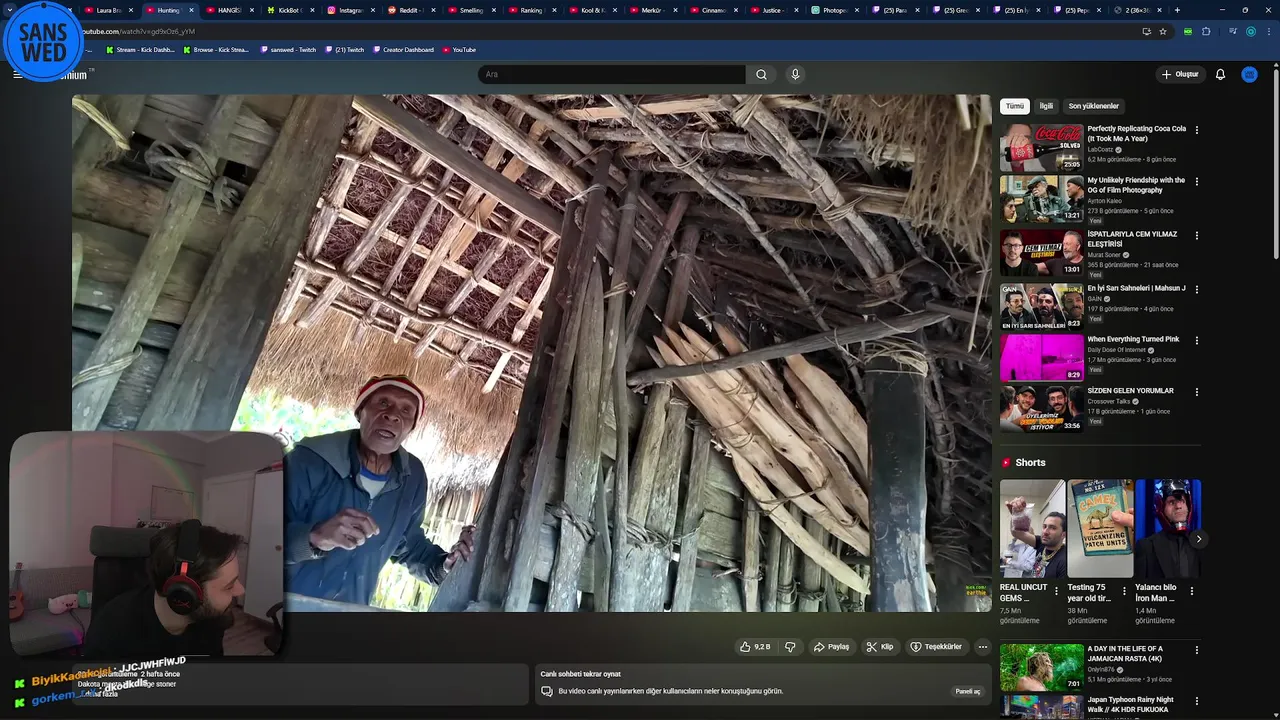Open options for Jamaican Rasta video
The image size is (1280, 720).
(x=1196, y=650)
